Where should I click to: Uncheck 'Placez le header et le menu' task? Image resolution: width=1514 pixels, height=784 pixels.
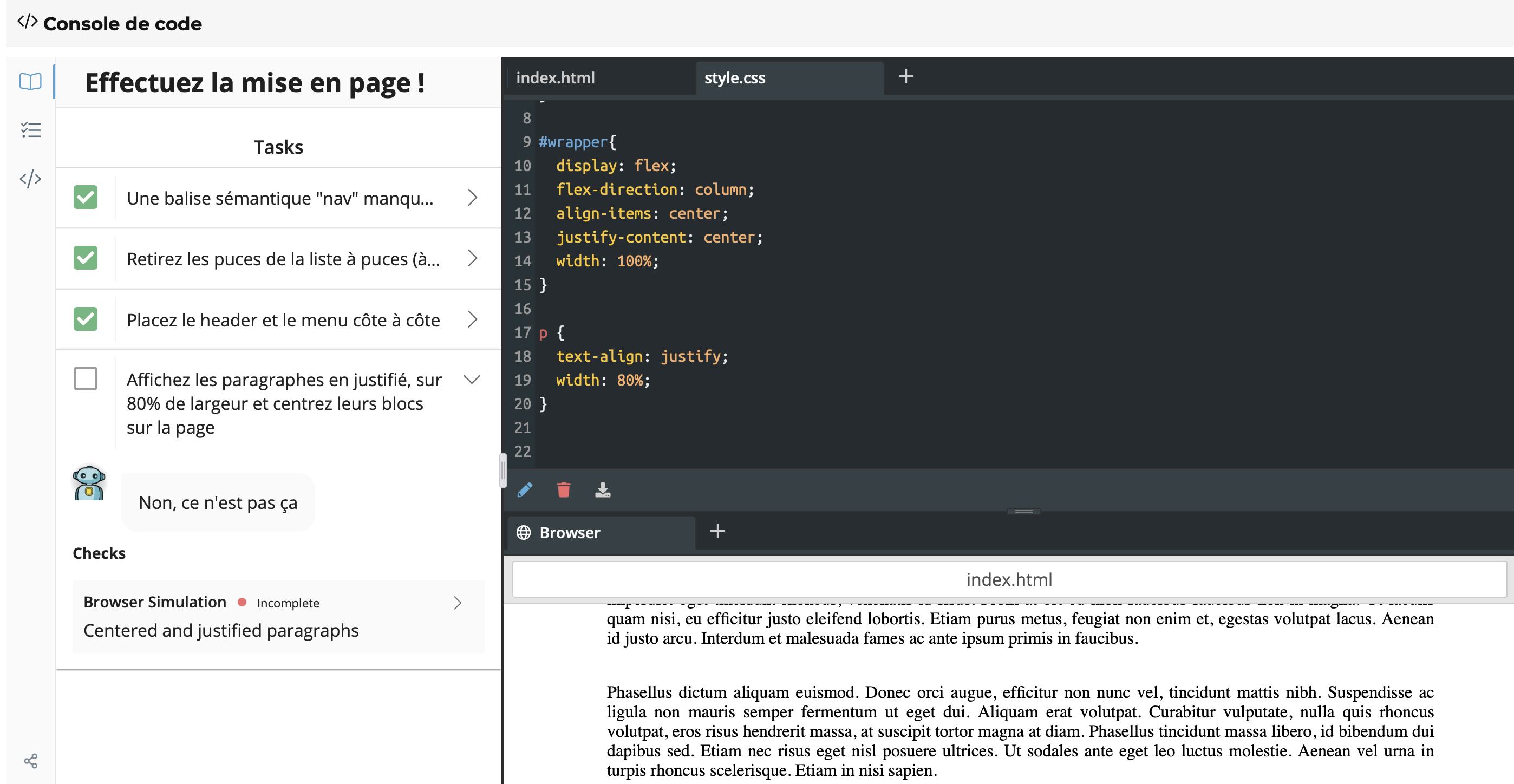[85, 319]
